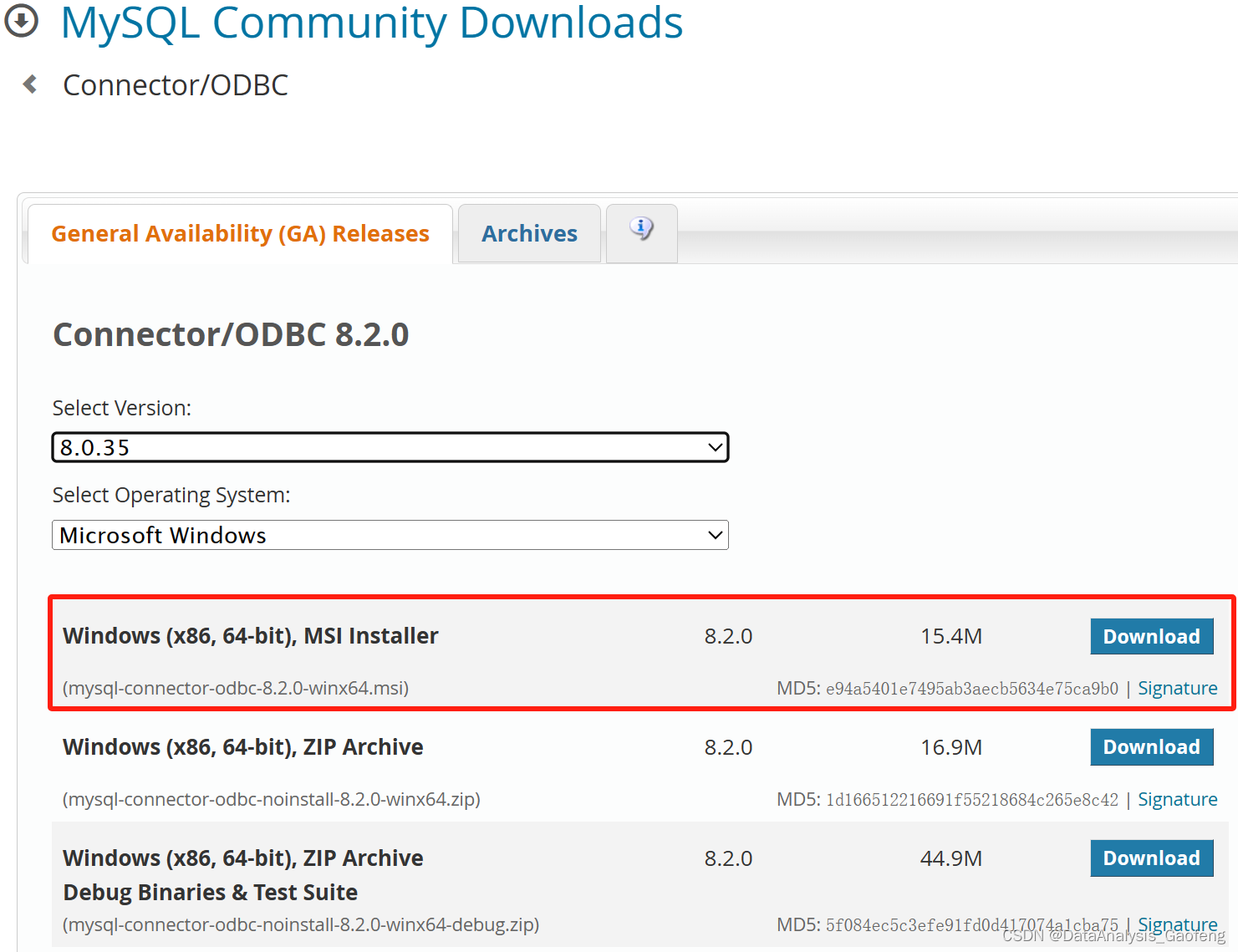Select the General Availability (GA) Releases tab
Viewport: 1238px width, 952px height.
[x=240, y=233]
